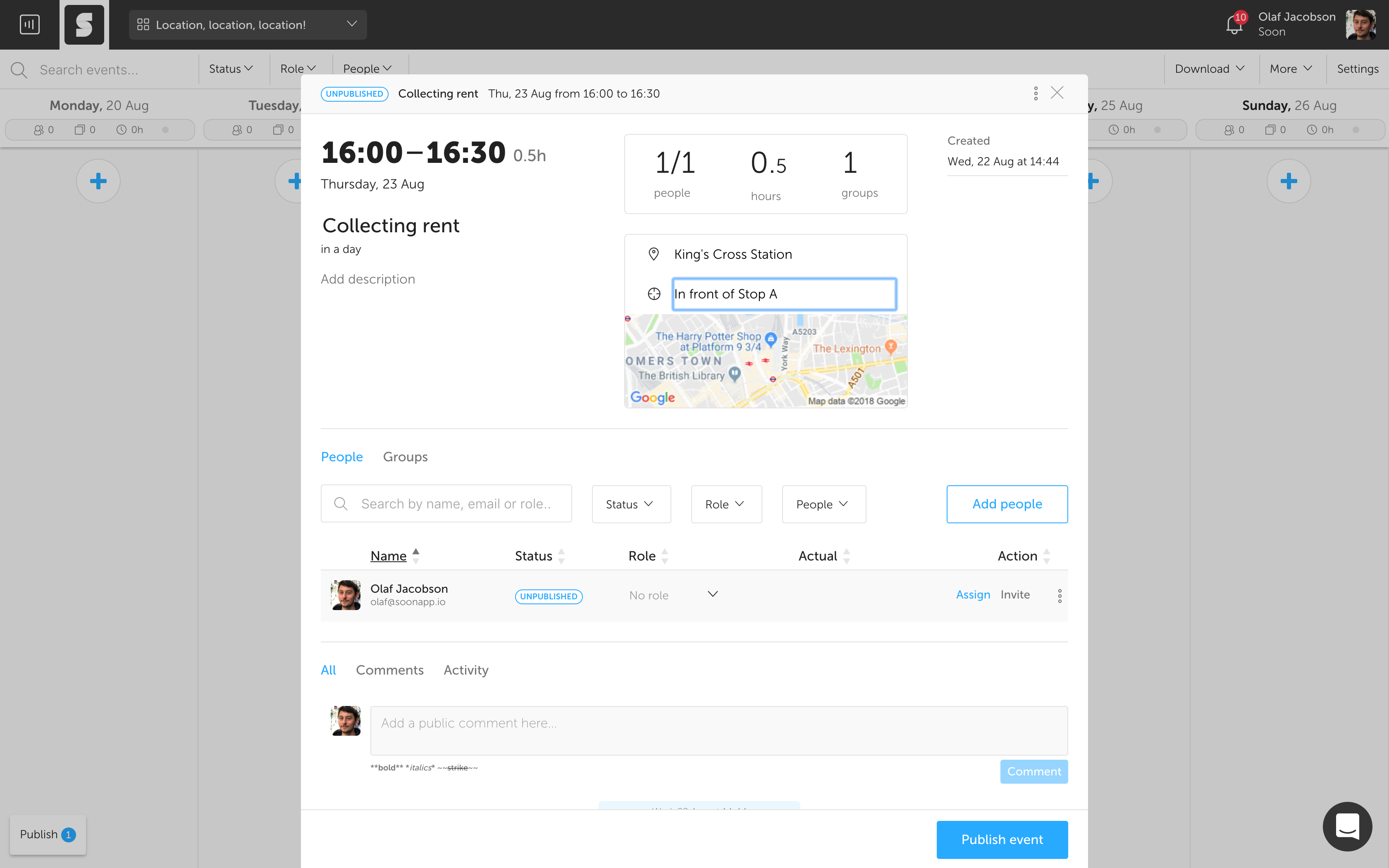The image size is (1389, 868).
Task: Click the location pin icon beside King's Cross Station
Action: click(653, 254)
